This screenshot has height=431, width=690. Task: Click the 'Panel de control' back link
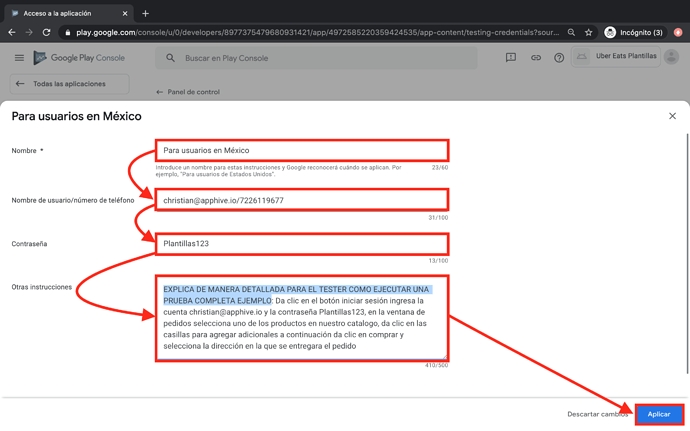tap(188, 92)
